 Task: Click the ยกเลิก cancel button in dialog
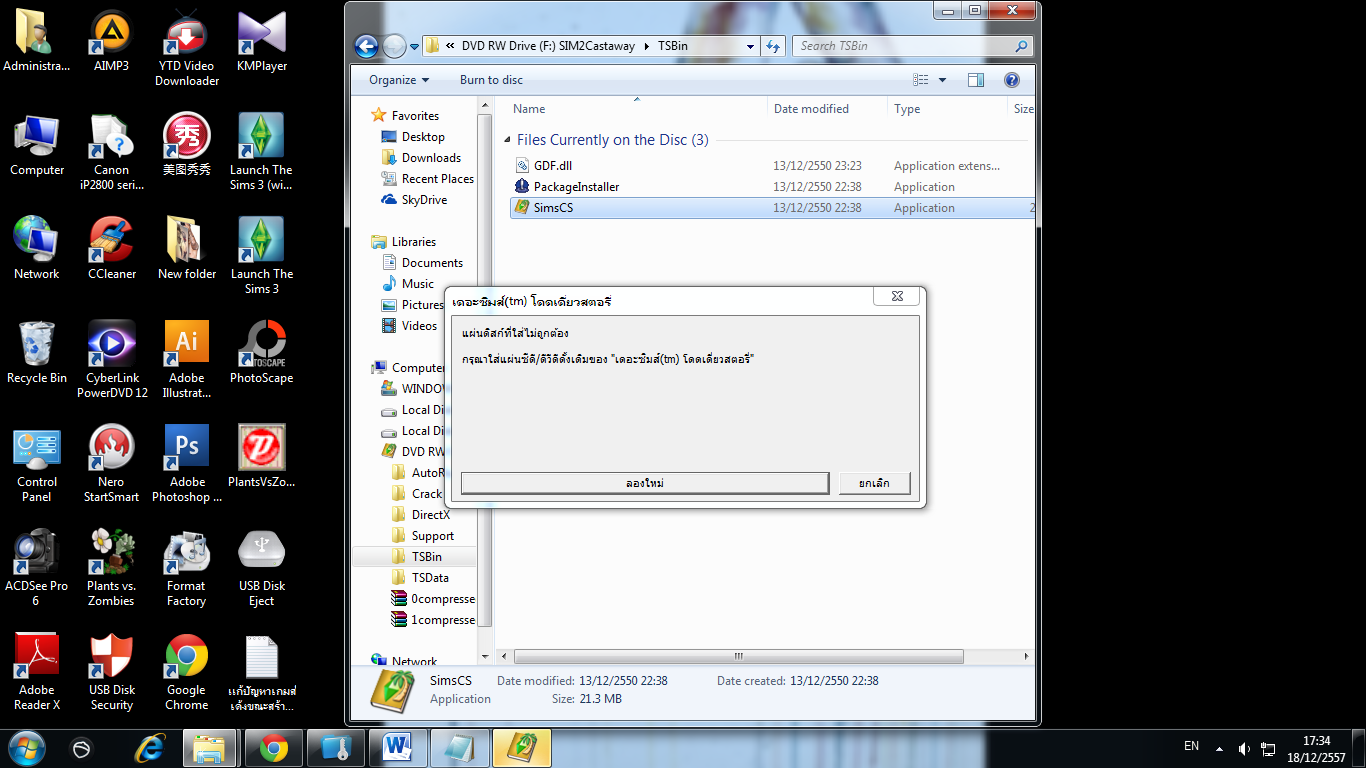pos(874,483)
